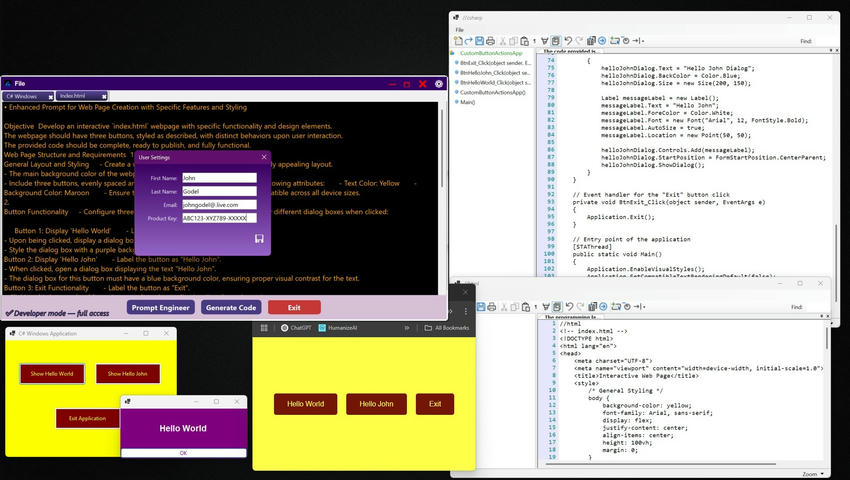Viewport: 850px width, 480px height.
Task: Click New file icon in the csharp editor toolbar
Action: tap(458, 41)
